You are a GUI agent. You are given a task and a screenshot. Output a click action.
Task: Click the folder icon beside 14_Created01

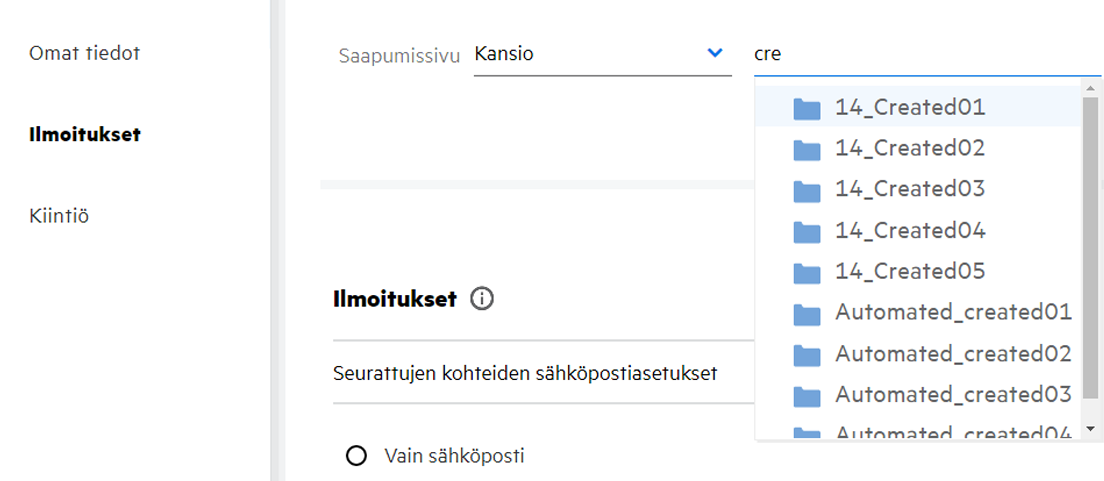807,108
